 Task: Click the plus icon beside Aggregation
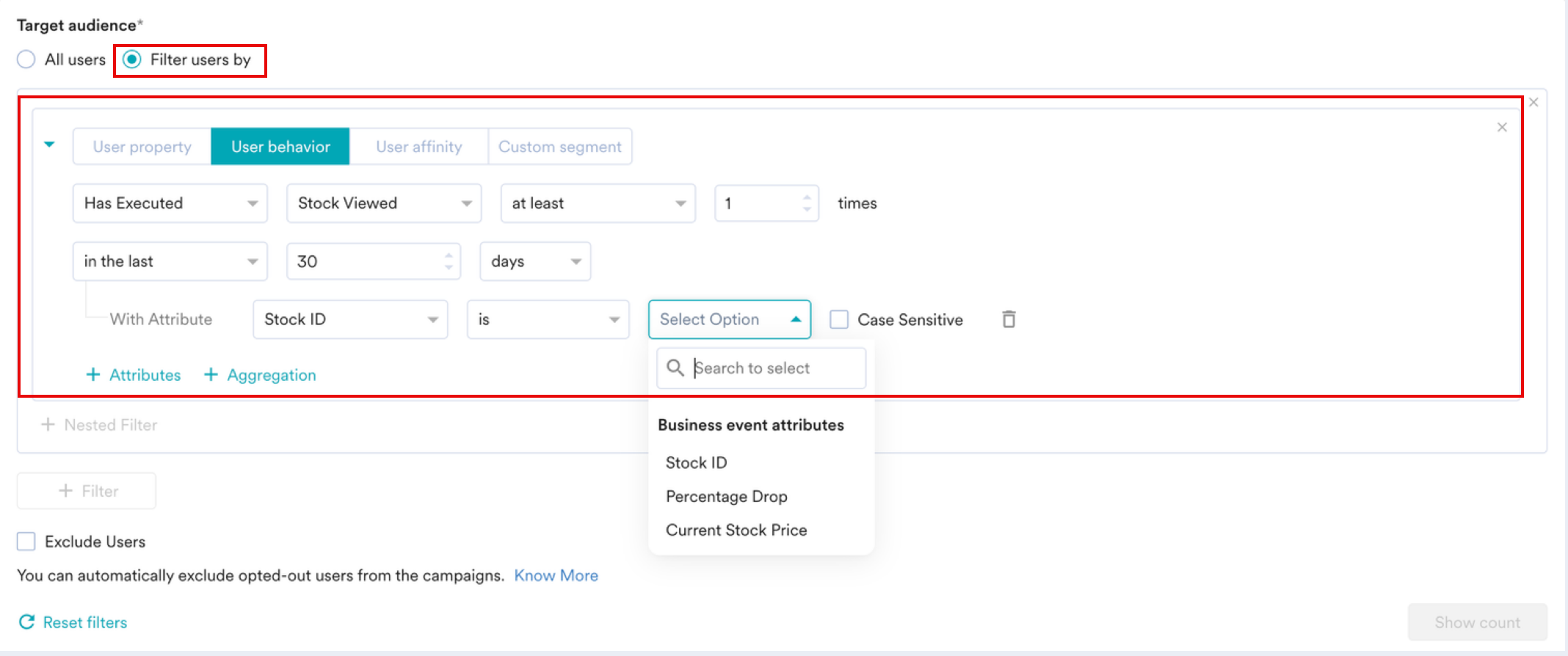[211, 375]
